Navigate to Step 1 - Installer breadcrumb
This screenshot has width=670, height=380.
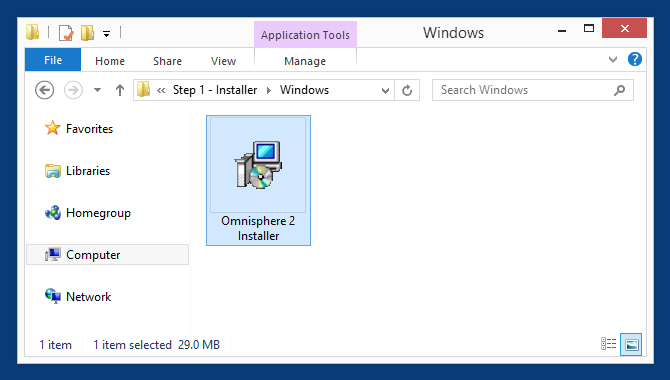point(215,90)
